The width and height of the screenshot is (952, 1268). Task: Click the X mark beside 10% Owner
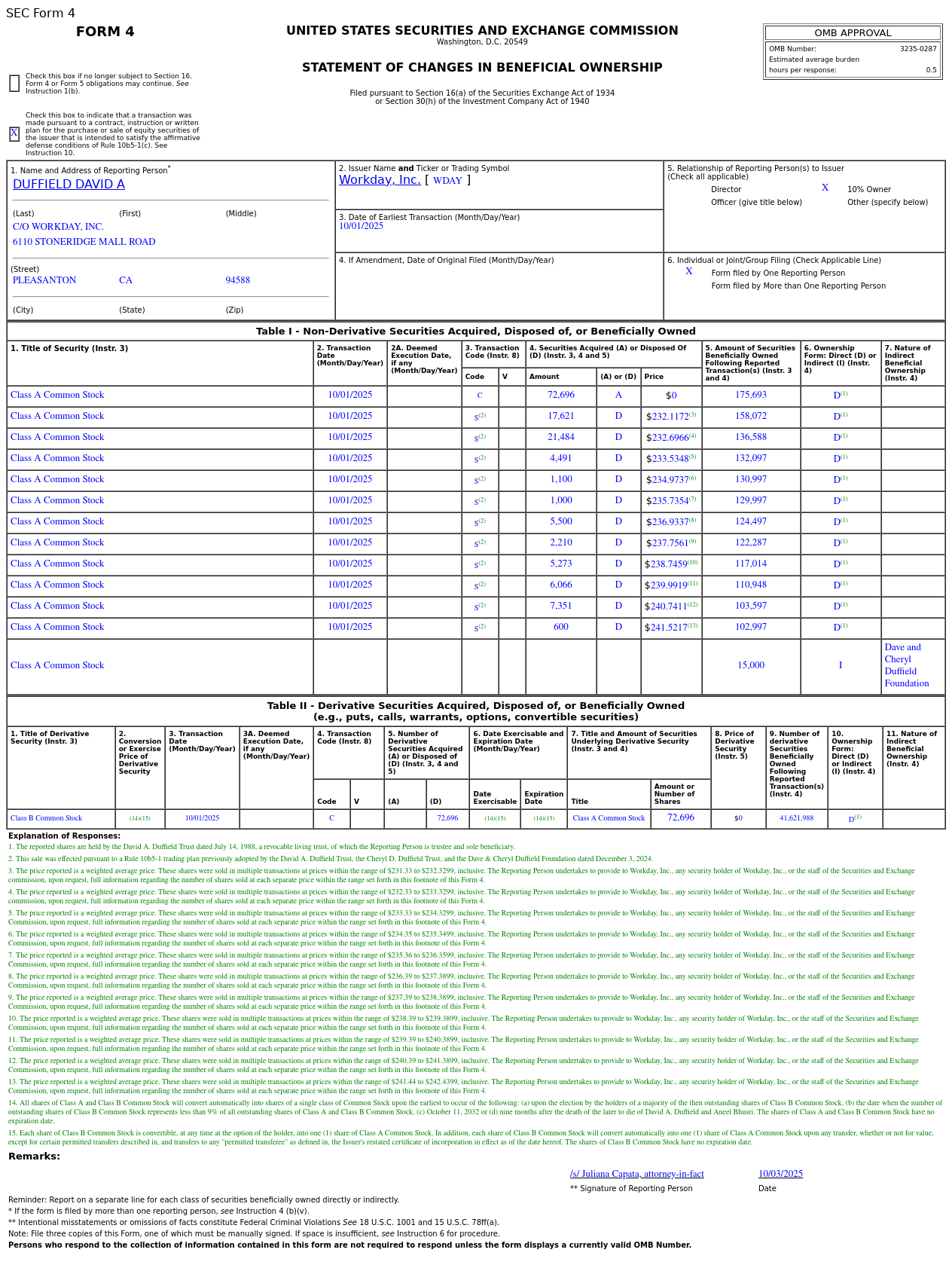pyautogui.click(x=825, y=188)
